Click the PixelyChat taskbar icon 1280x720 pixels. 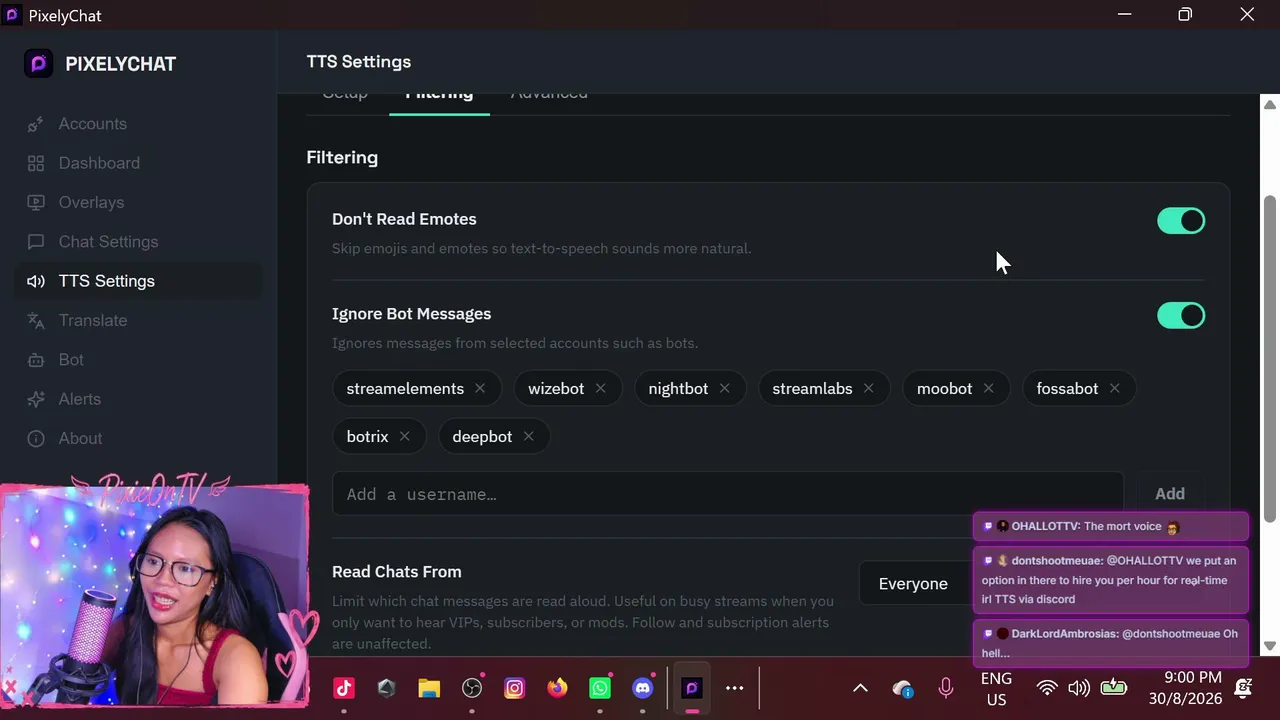click(x=691, y=688)
